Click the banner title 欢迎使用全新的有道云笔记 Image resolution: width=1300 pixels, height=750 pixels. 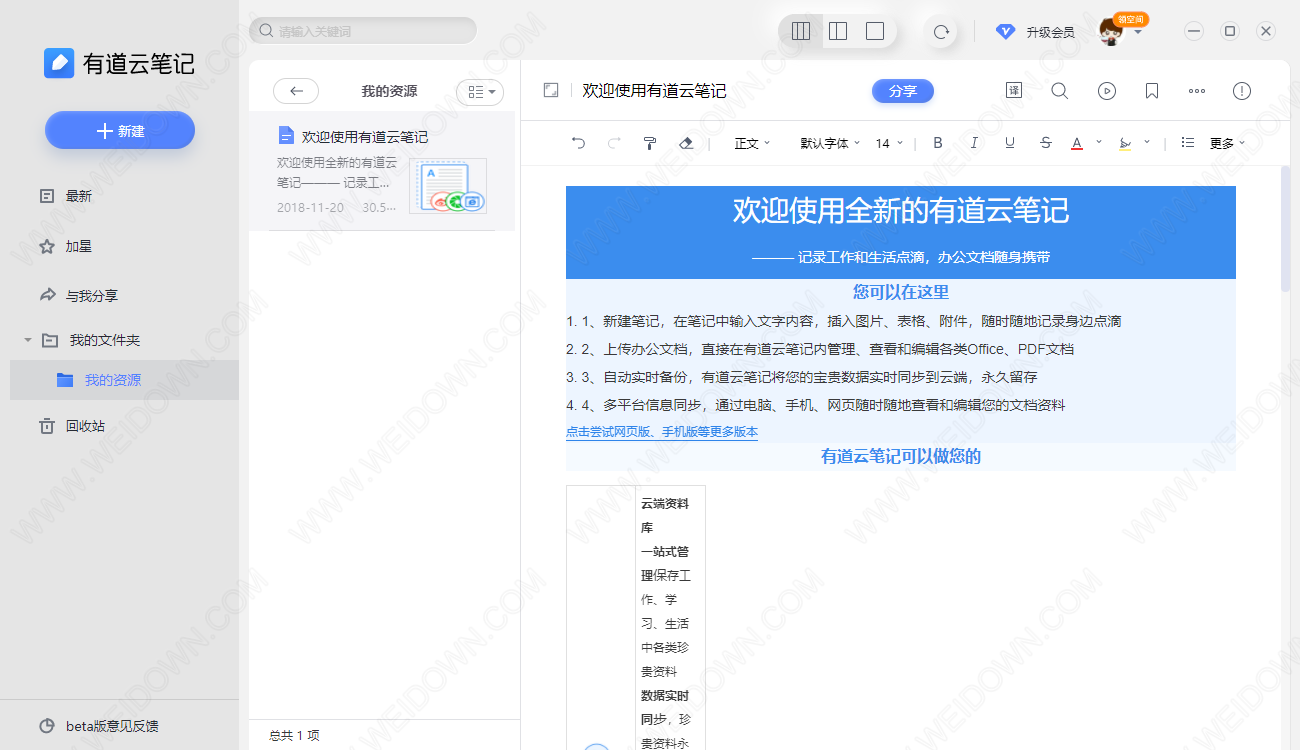click(901, 211)
